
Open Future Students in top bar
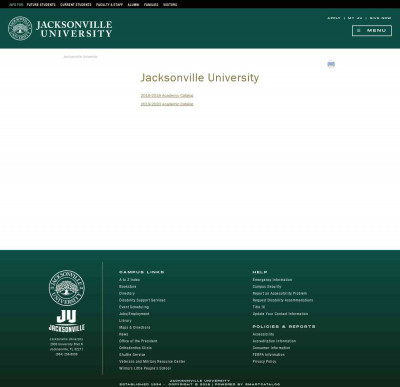pyautogui.click(x=41, y=5)
